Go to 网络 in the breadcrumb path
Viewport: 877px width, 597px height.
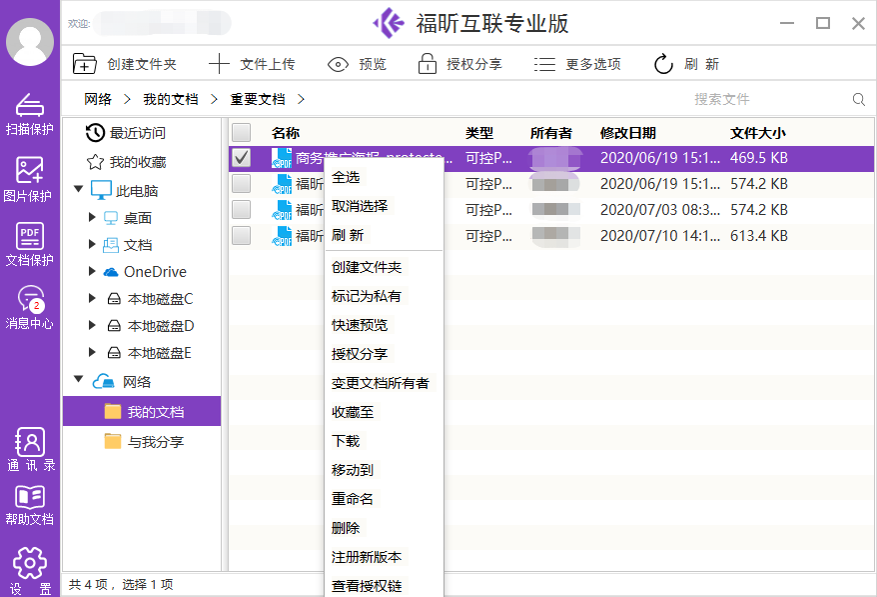click(98, 100)
